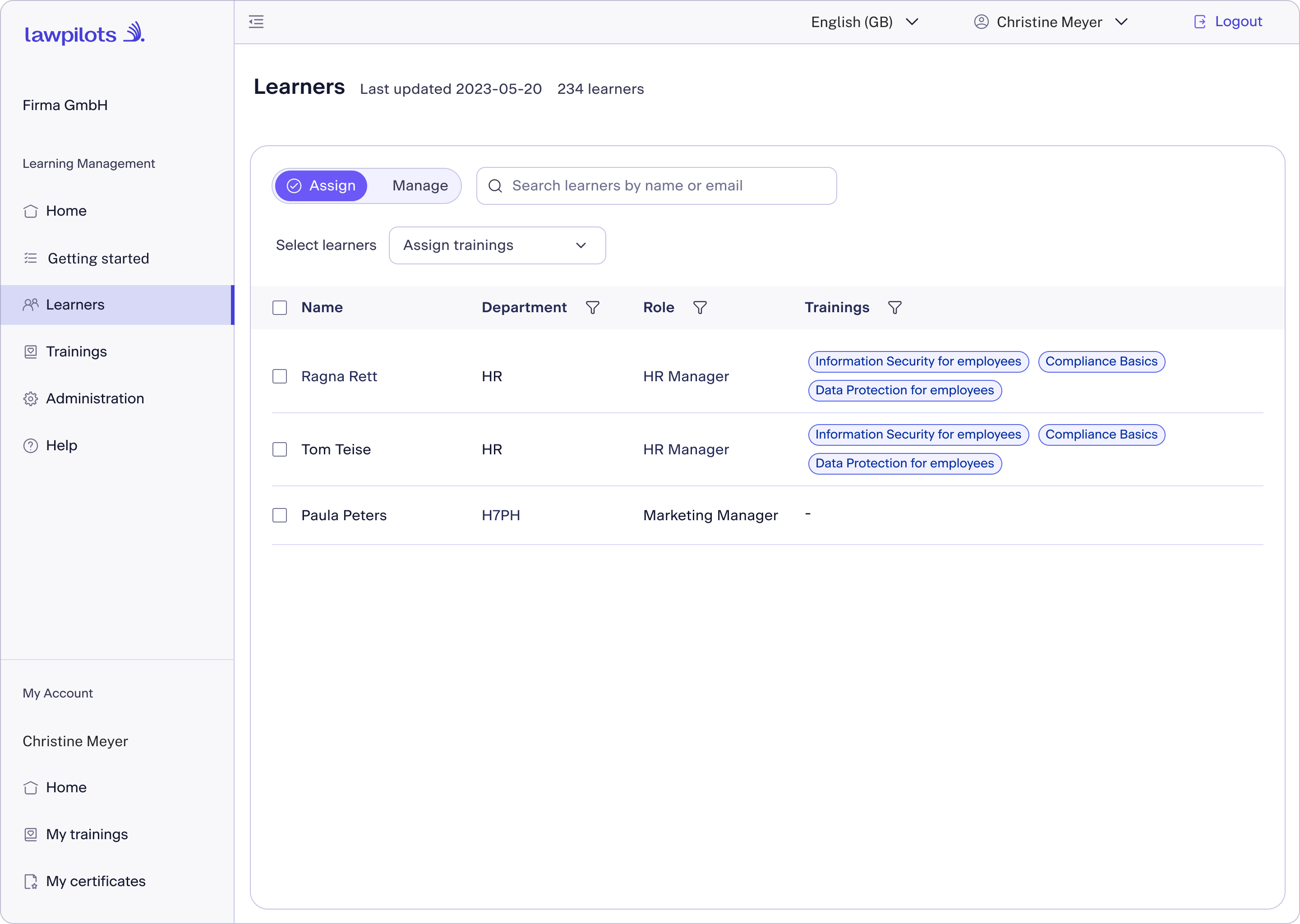Click the 234 learners count
Viewport: 1300px width, 924px height.
[600, 89]
